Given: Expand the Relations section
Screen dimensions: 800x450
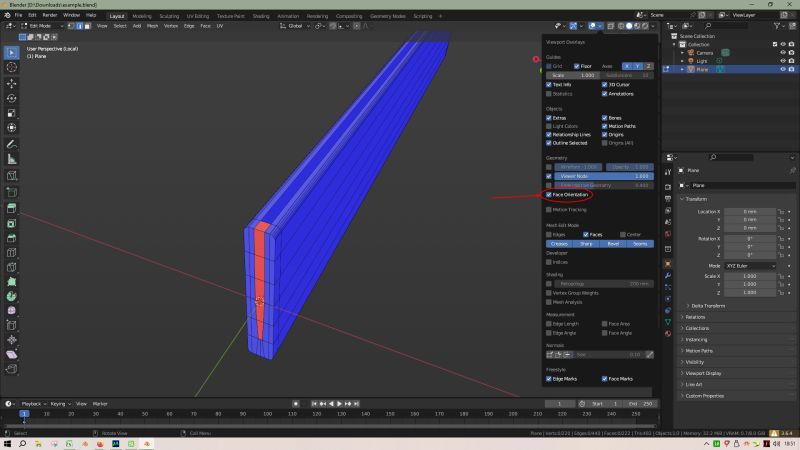Looking at the screenshot, I should (x=694, y=317).
